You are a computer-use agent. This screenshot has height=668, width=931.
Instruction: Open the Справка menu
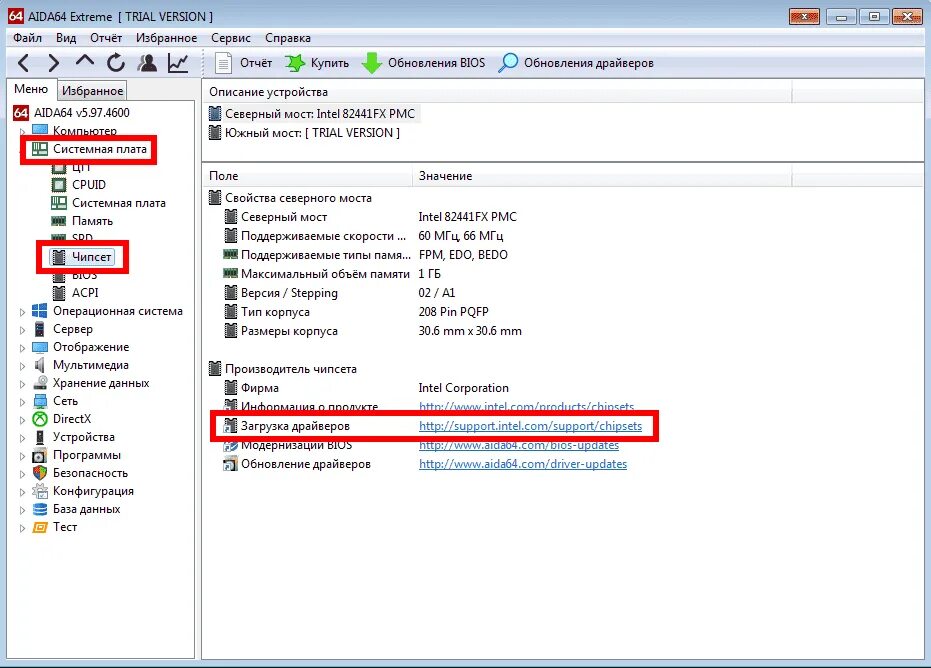point(288,38)
